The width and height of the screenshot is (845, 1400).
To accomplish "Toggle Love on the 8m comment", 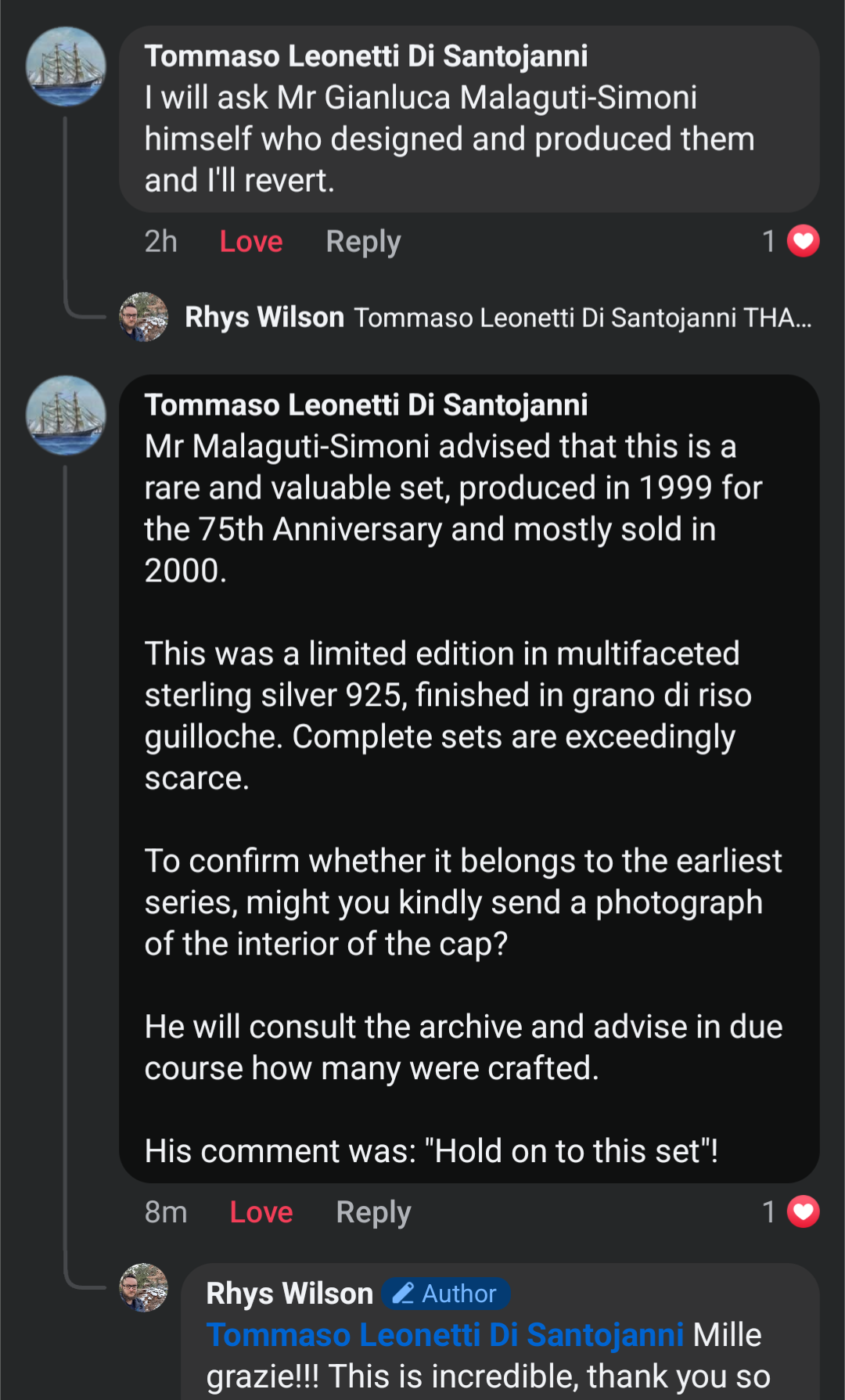I will (261, 1212).
